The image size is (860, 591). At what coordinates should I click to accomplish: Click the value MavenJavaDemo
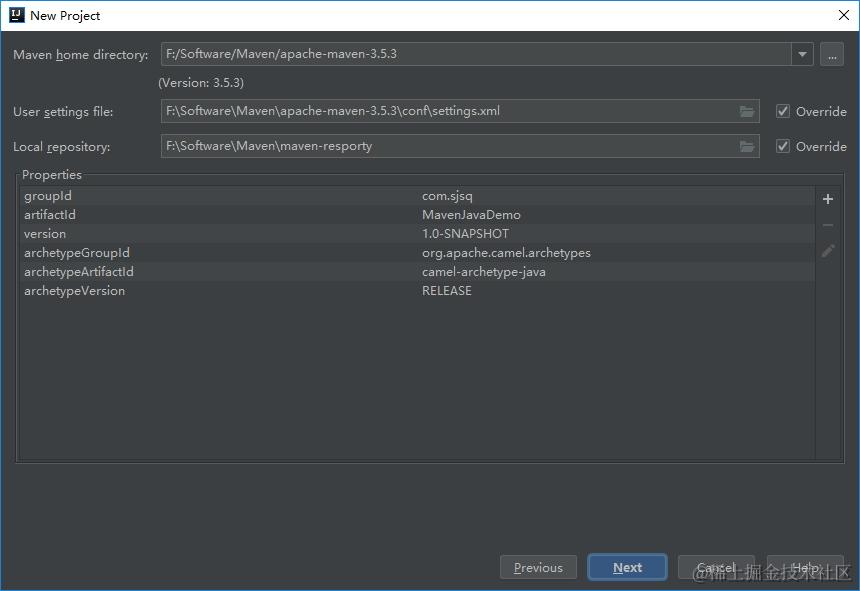471,215
